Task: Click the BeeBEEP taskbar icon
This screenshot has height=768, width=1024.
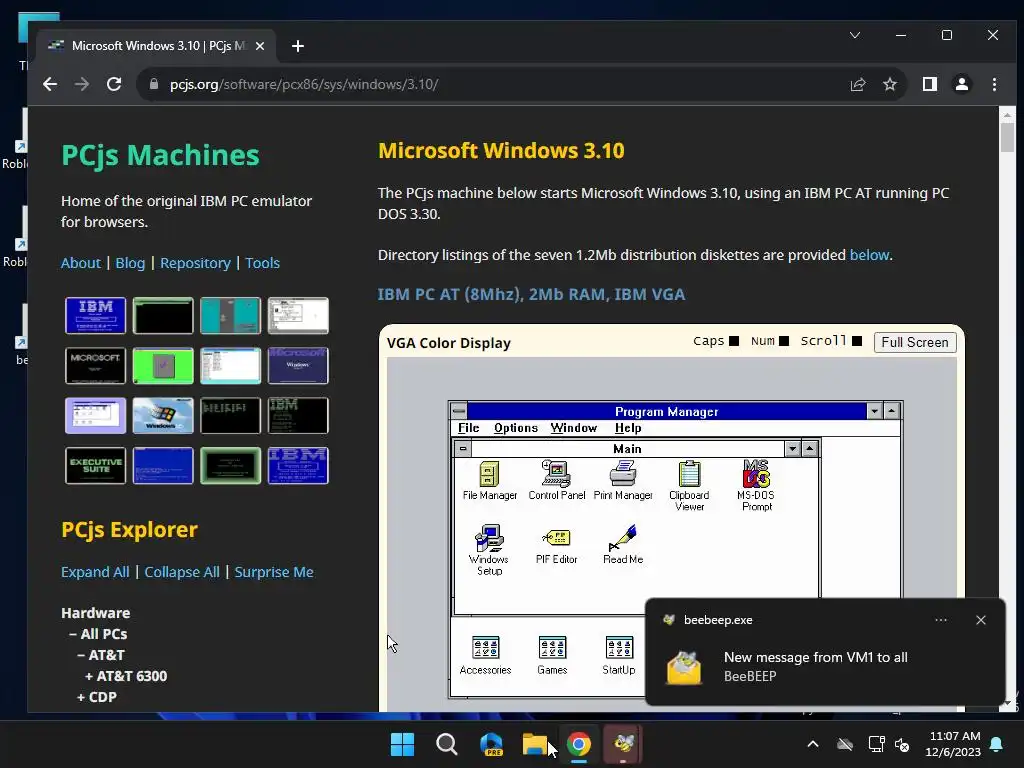Action: tap(623, 744)
